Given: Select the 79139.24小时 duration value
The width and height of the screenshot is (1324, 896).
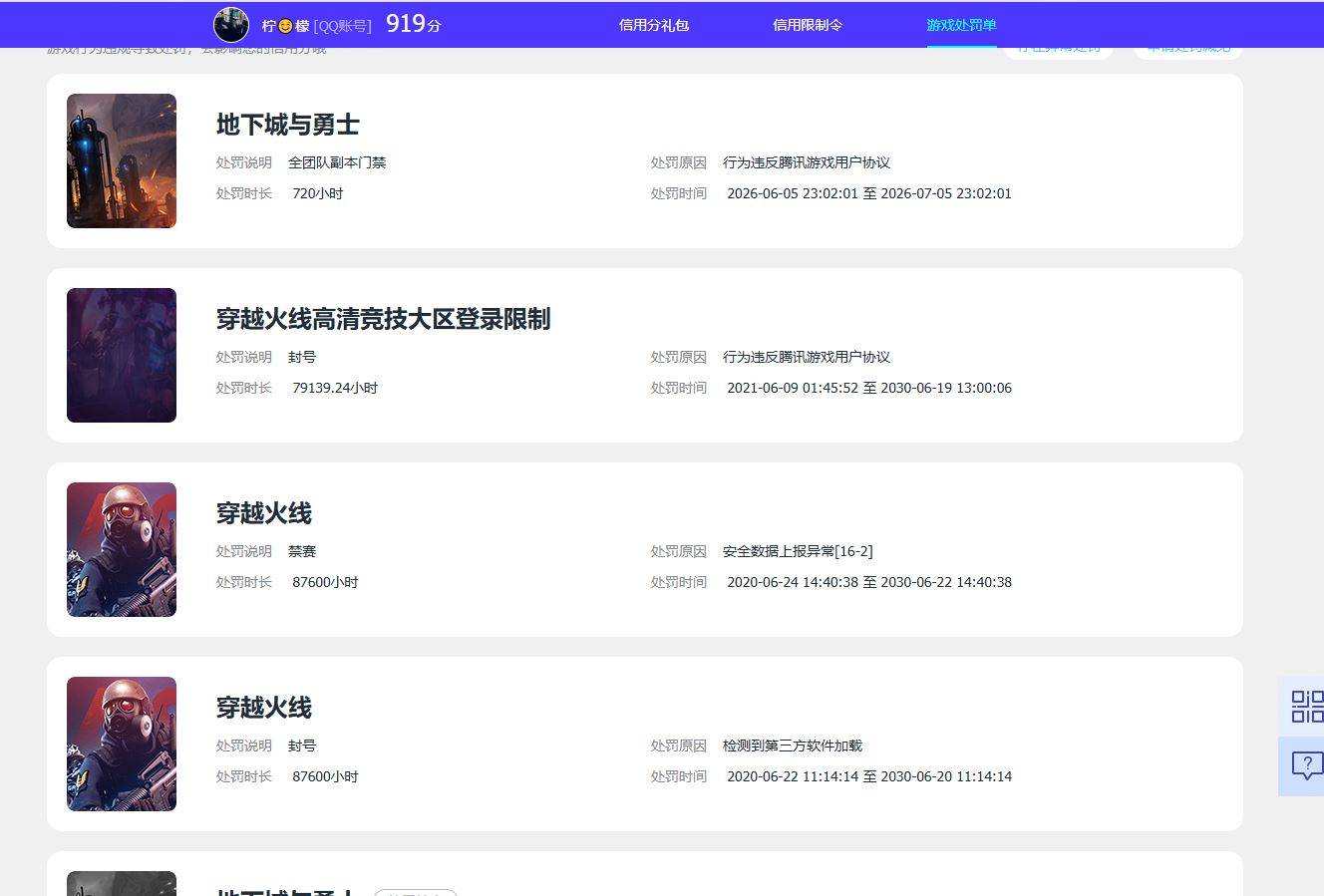Looking at the screenshot, I should point(335,388).
